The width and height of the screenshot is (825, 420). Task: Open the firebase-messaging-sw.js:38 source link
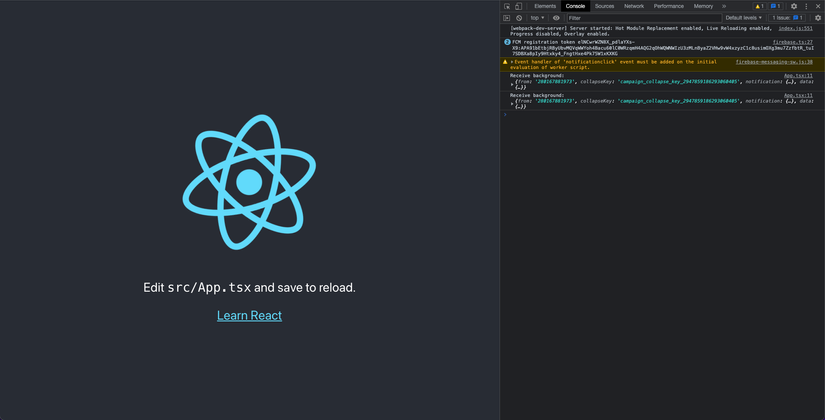tap(774, 62)
